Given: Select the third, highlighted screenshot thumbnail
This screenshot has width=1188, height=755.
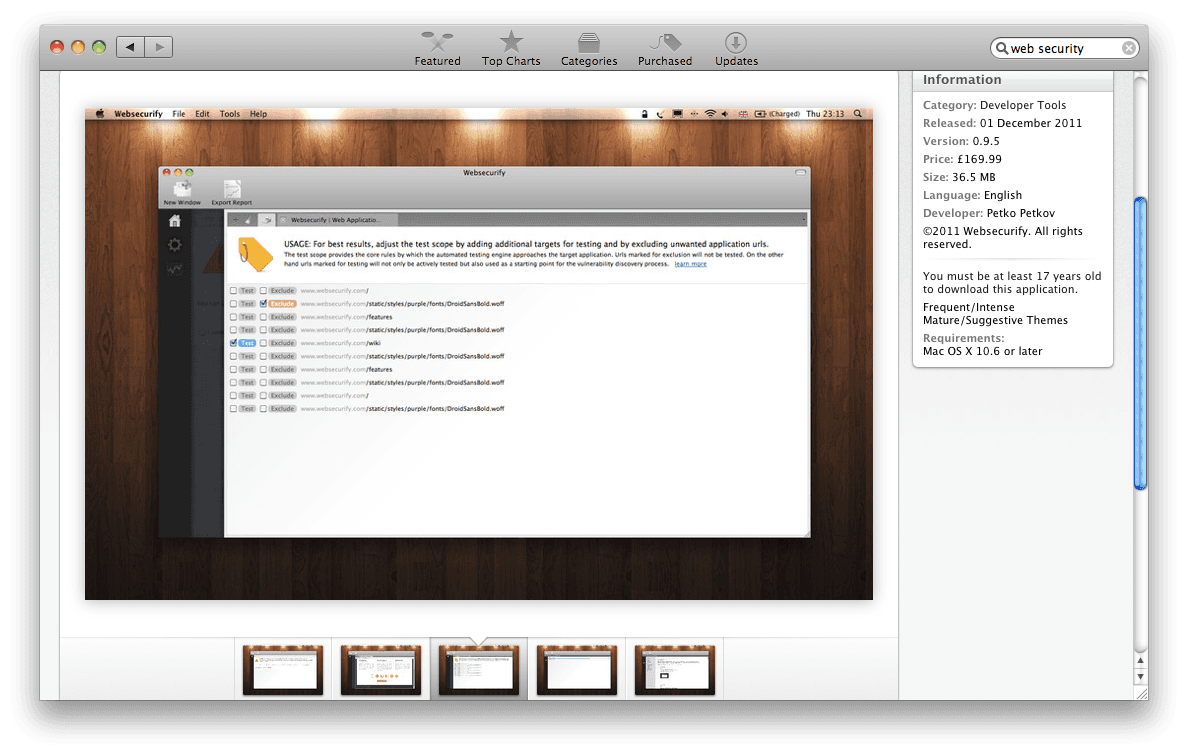Looking at the screenshot, I should click(479, 669).
